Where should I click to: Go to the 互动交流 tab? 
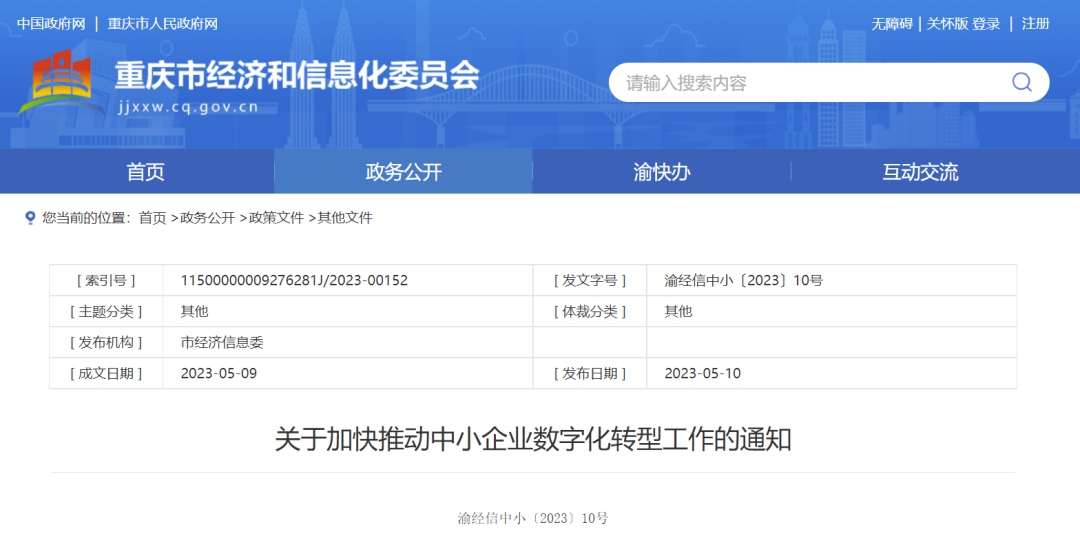[920, 172]
